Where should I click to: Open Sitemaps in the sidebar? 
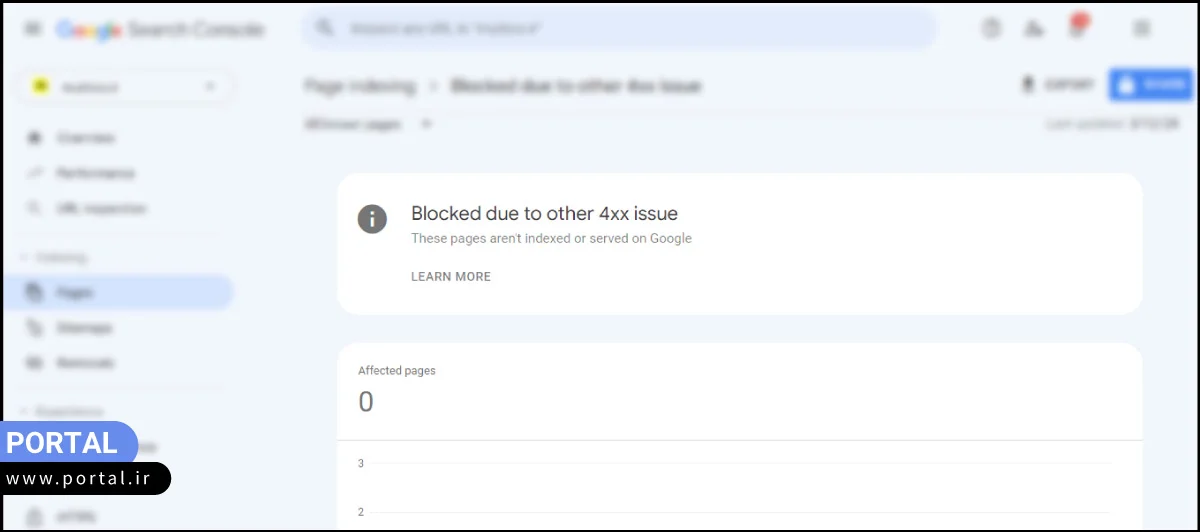tap(84, 328)
